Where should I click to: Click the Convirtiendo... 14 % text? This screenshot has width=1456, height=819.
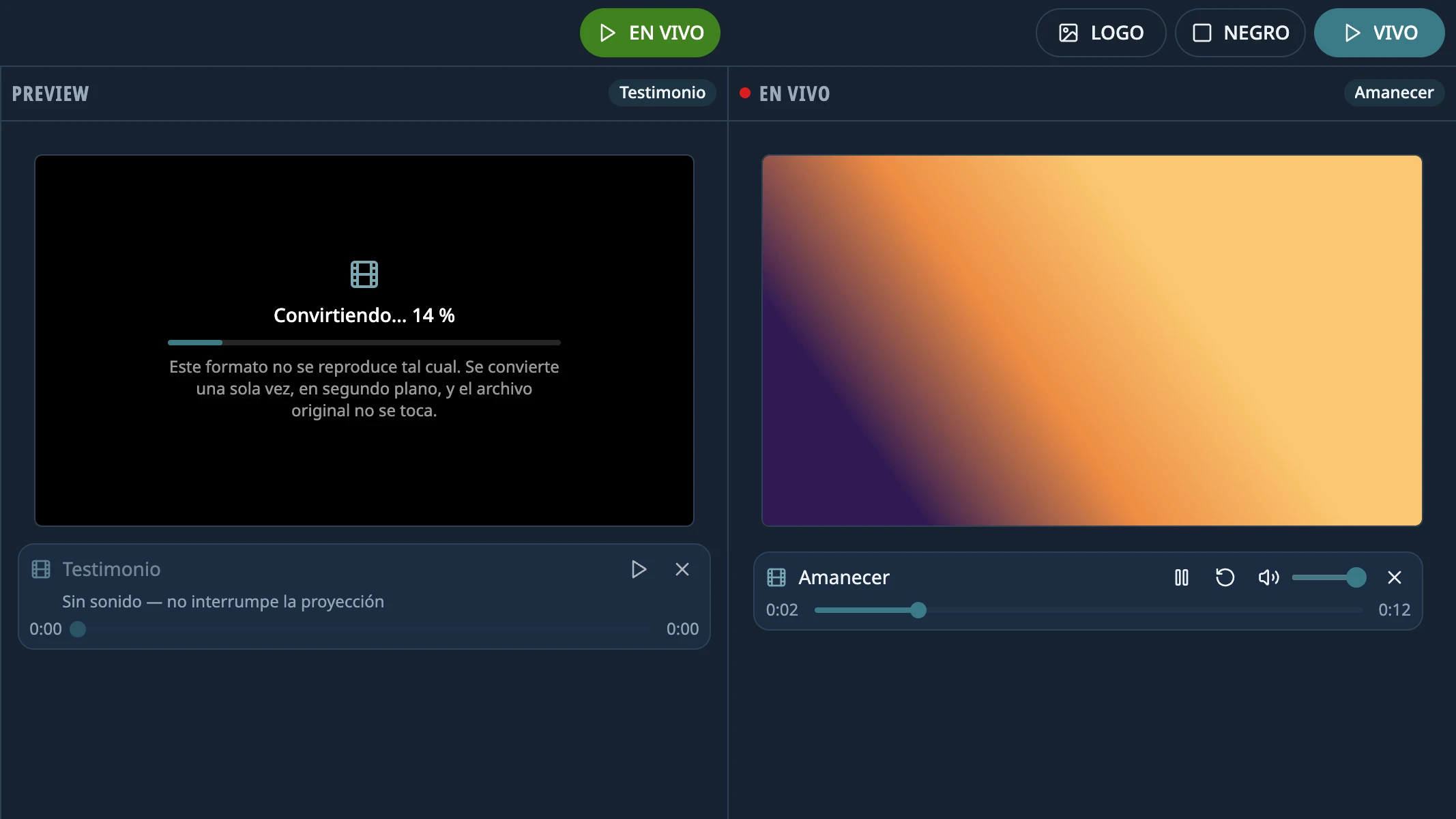coord(364,315)
